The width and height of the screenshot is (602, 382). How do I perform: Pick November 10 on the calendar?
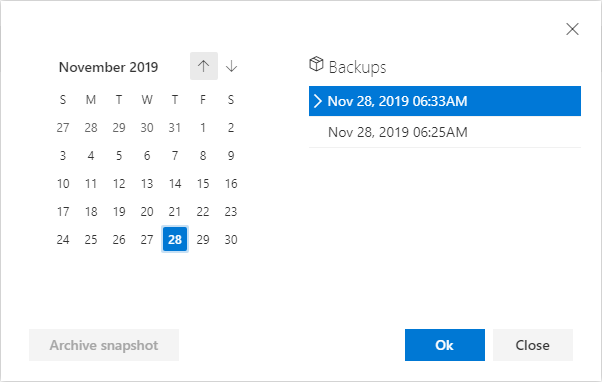click(x=63, y=184)
